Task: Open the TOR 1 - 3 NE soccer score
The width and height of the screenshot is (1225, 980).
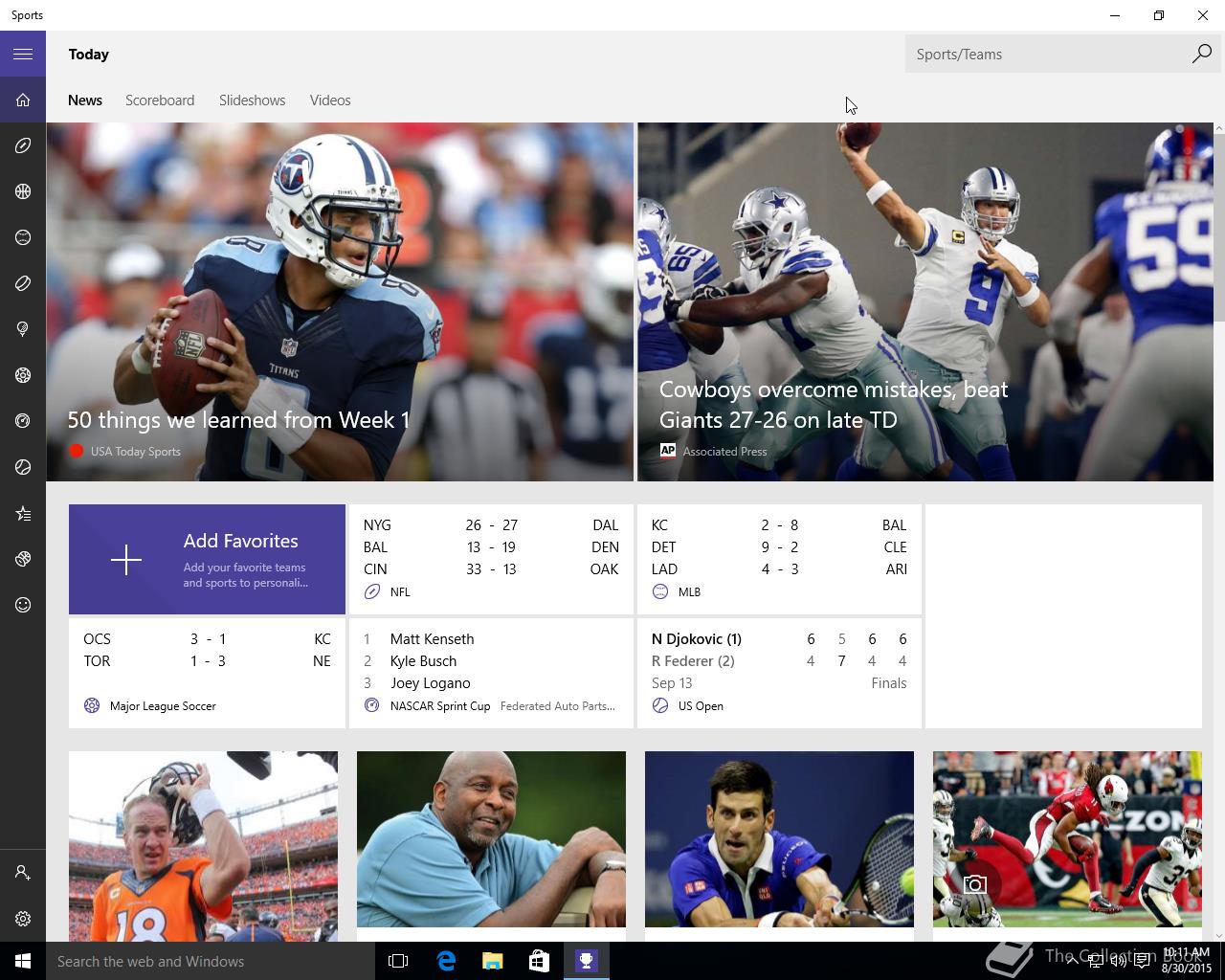Action: pyautogui.click(x=207, y=660)
